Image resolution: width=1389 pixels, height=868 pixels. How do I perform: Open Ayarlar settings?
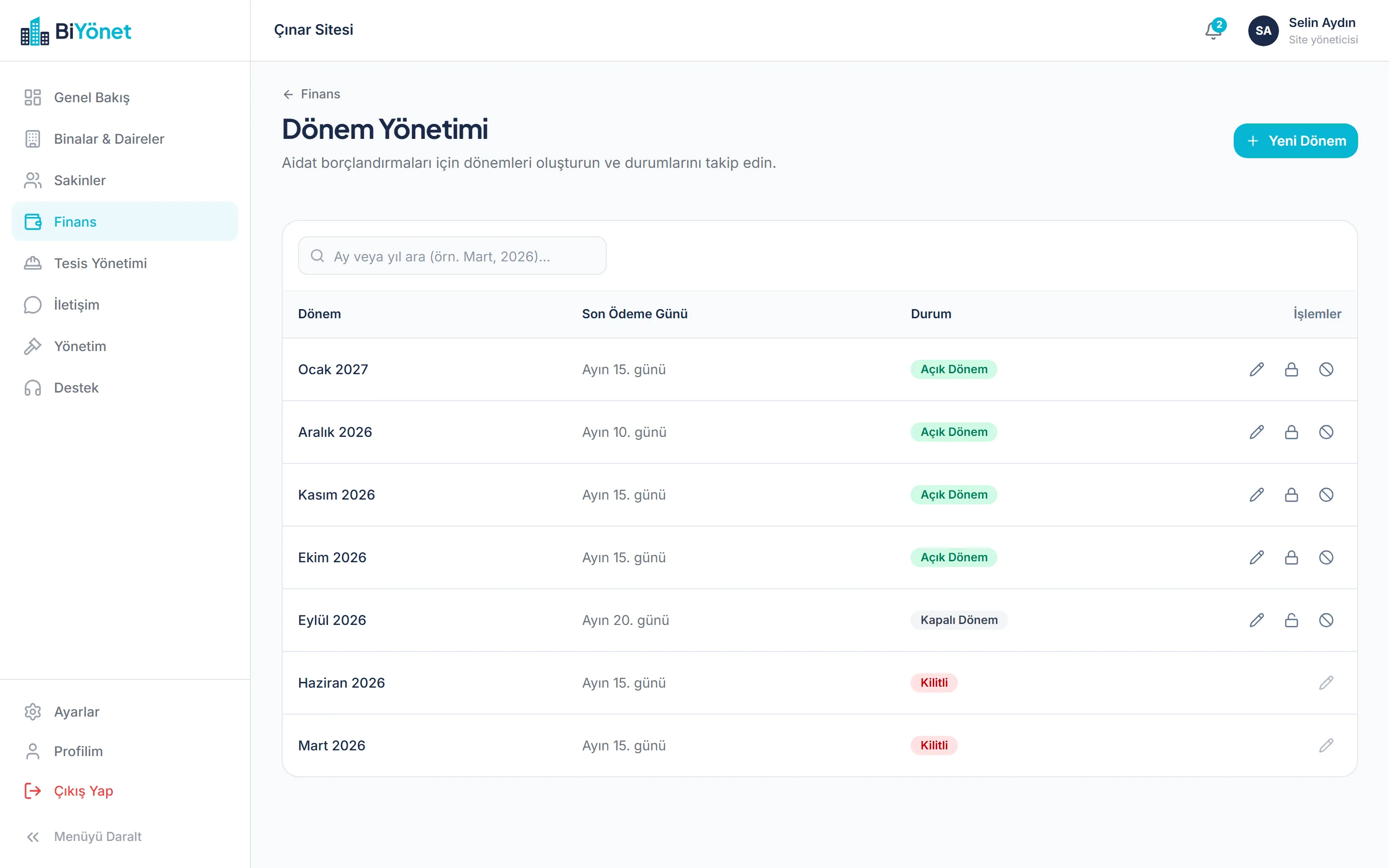click(124, 712)
